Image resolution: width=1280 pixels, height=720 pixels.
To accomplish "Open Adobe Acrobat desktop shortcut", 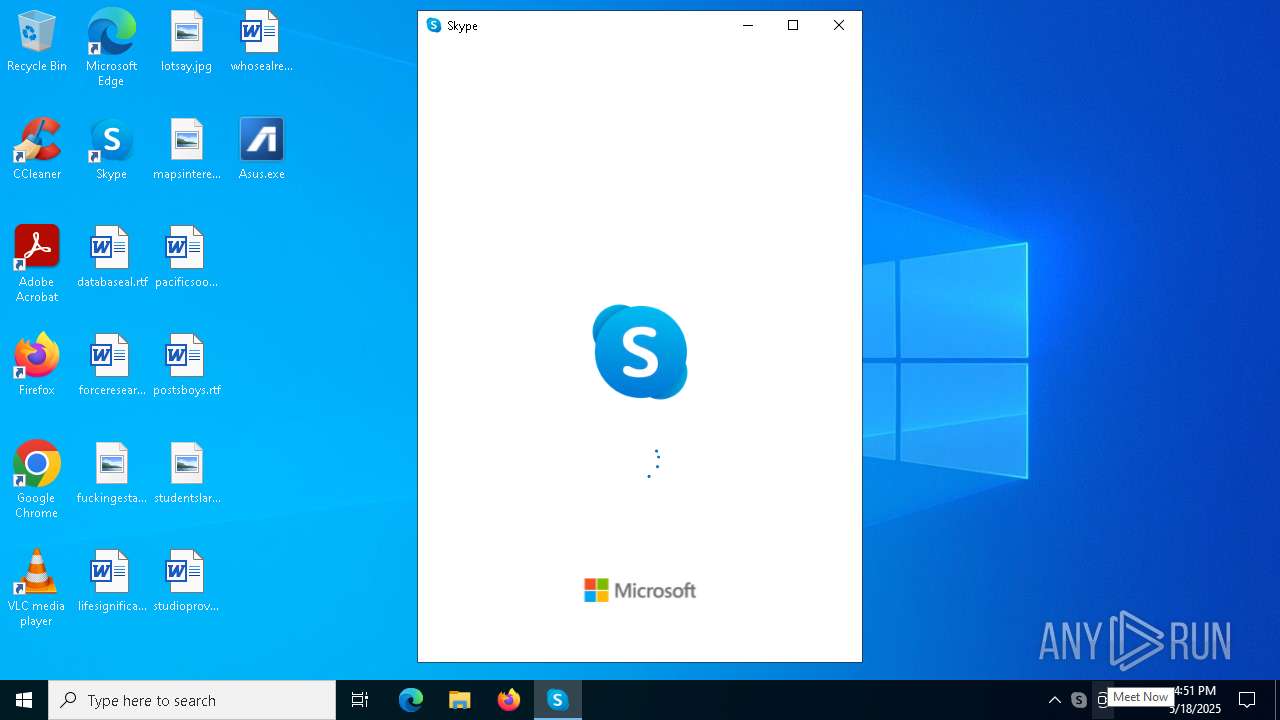I will [x=37, y=264].
